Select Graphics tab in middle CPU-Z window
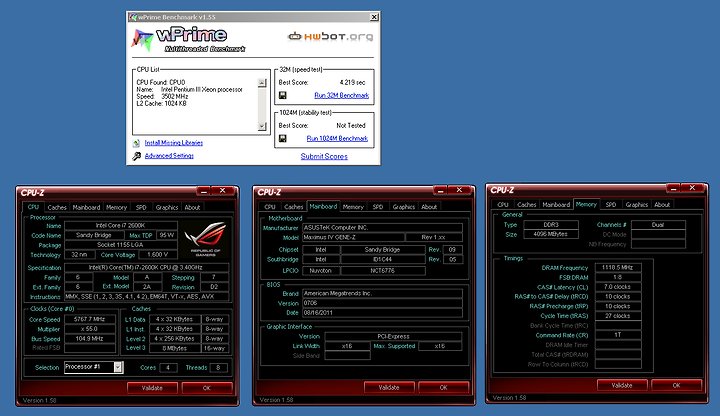This screenshot has width=720, height=416. (404, 207)
